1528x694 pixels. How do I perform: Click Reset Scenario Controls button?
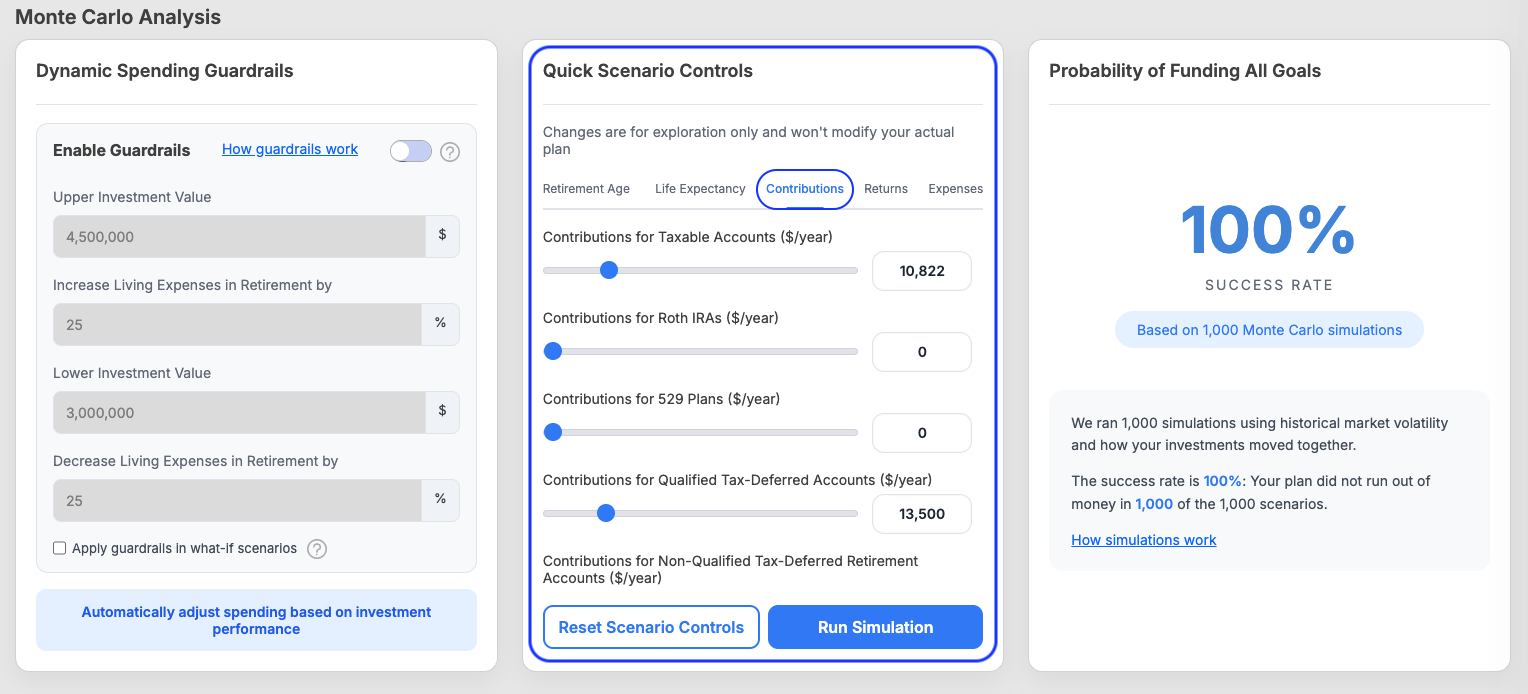coord(651,627)
